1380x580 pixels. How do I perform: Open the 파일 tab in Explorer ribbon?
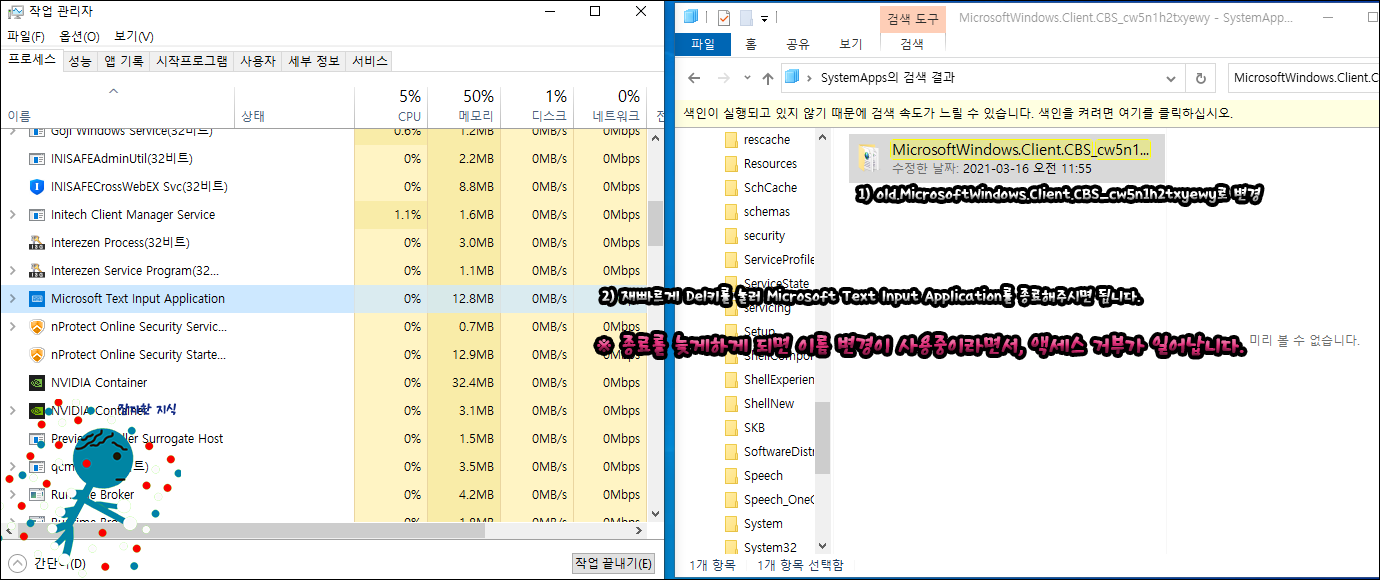click(703, 44)
